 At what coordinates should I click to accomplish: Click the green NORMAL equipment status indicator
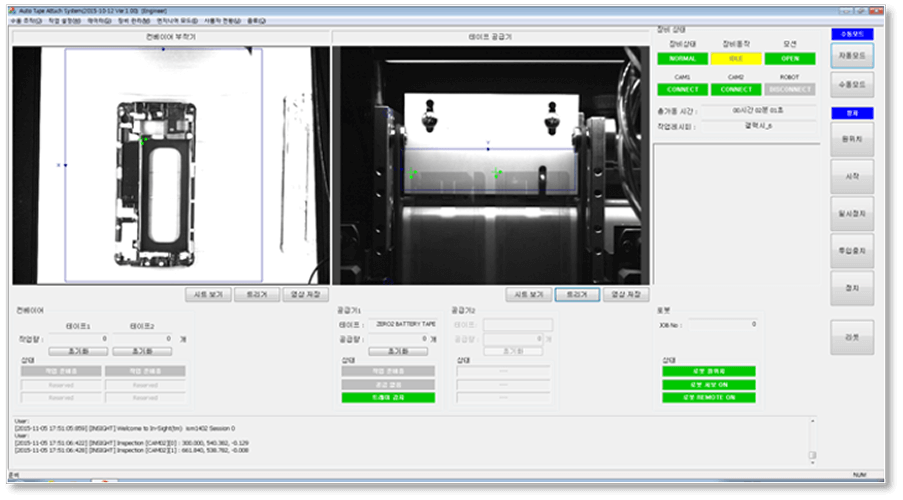[x=682, y=58]
